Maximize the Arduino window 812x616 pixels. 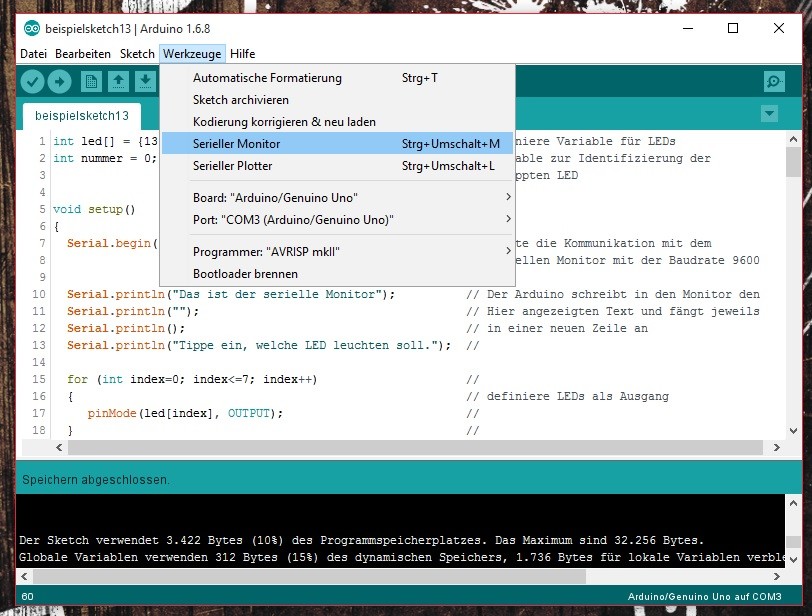[x=733, y=28]
